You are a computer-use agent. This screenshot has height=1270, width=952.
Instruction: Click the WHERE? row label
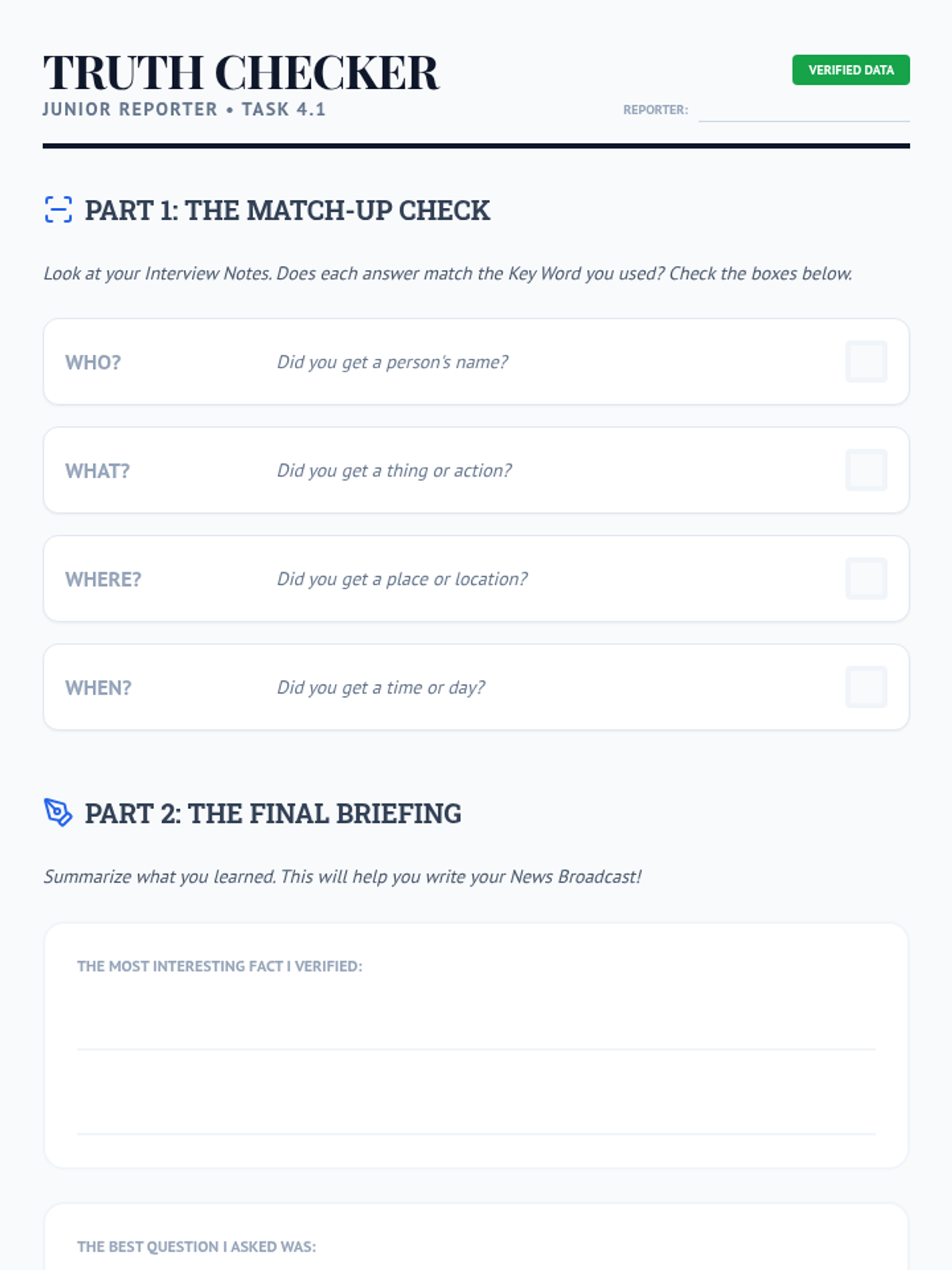tap(103, 579)
